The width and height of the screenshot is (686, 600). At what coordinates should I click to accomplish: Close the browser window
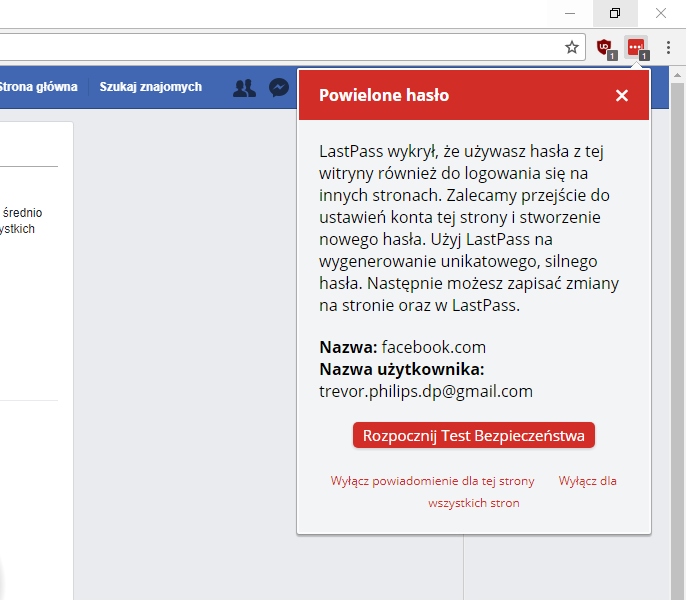(661, 13)
